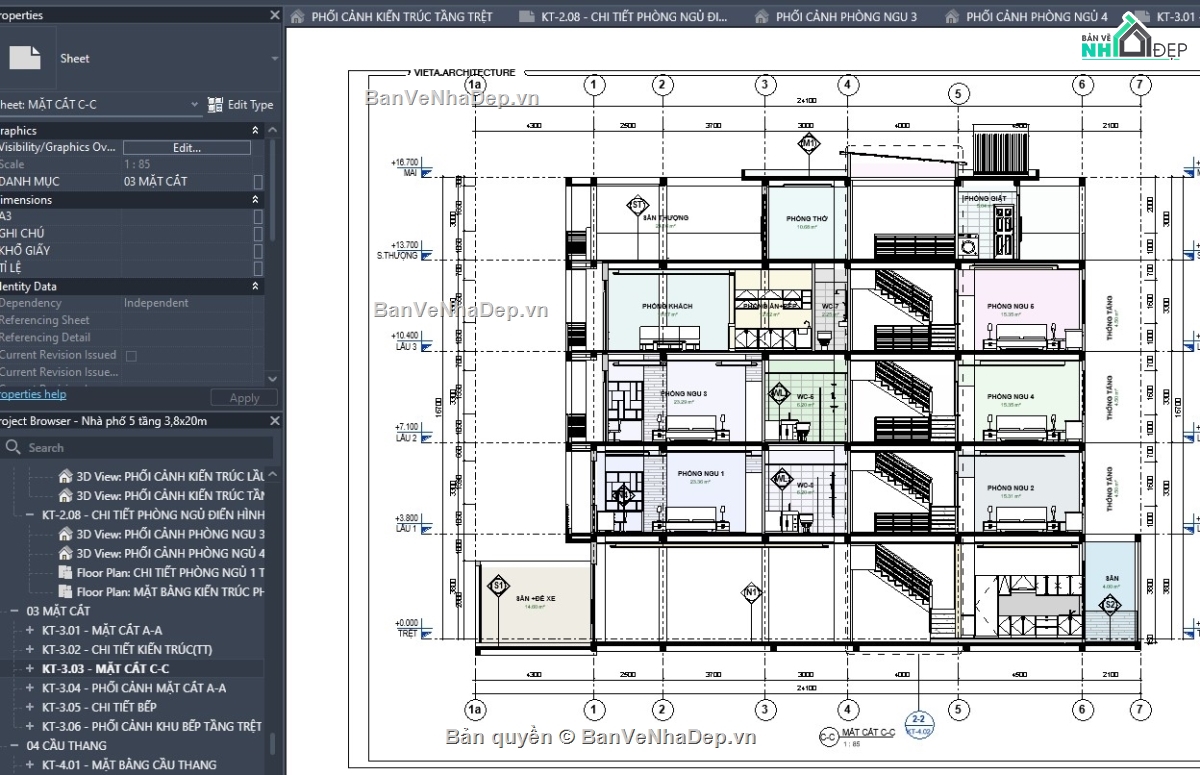This screenshot has width=1200, height=775.
Task: Click the Apply button in Properties
Action: click(x=245, y=397)
